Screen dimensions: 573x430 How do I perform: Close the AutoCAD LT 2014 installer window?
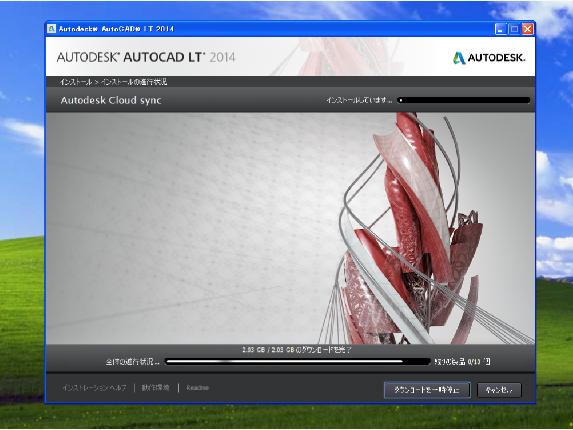[x=527, y=29]
